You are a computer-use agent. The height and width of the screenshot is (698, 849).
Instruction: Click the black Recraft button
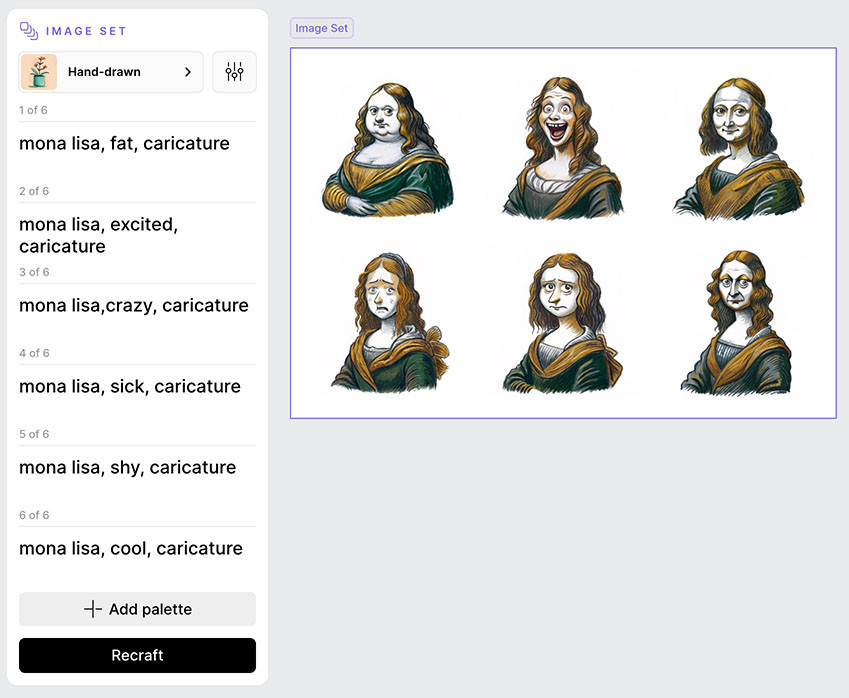pyautogui.click(x=138, y=655)
